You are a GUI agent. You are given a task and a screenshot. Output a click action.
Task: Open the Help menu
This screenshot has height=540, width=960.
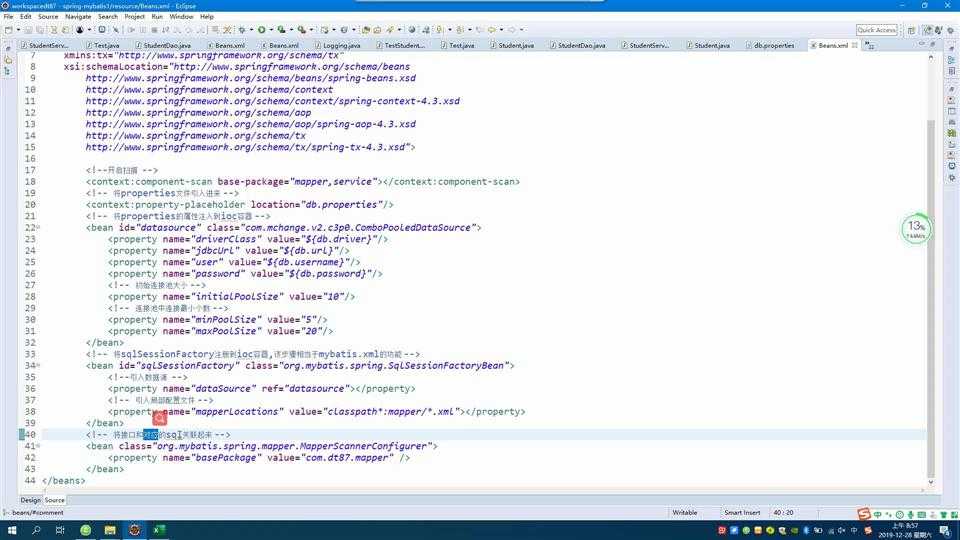pyautogui.click(x=207, y=17)
